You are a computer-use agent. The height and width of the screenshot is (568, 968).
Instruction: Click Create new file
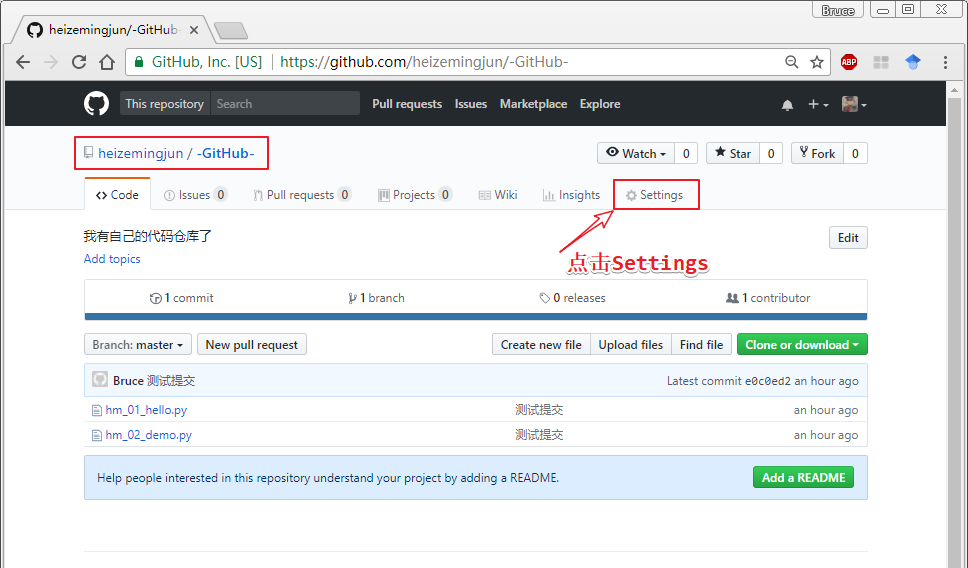[x=541, y=345]
